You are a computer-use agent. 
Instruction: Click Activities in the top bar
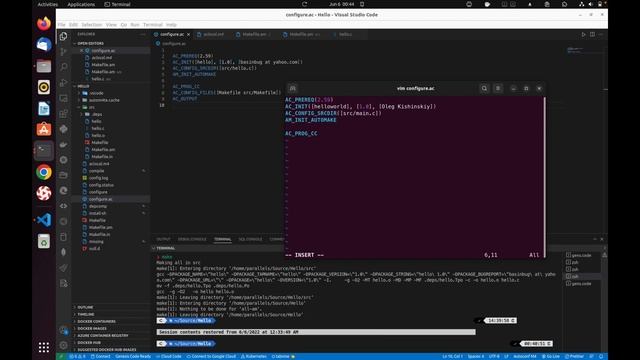point(48,4)
